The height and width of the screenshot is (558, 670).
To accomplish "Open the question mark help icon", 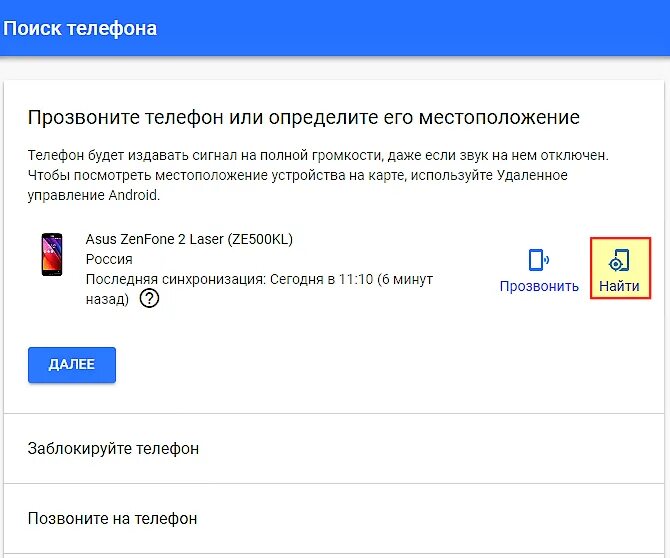I will point(150,298).
